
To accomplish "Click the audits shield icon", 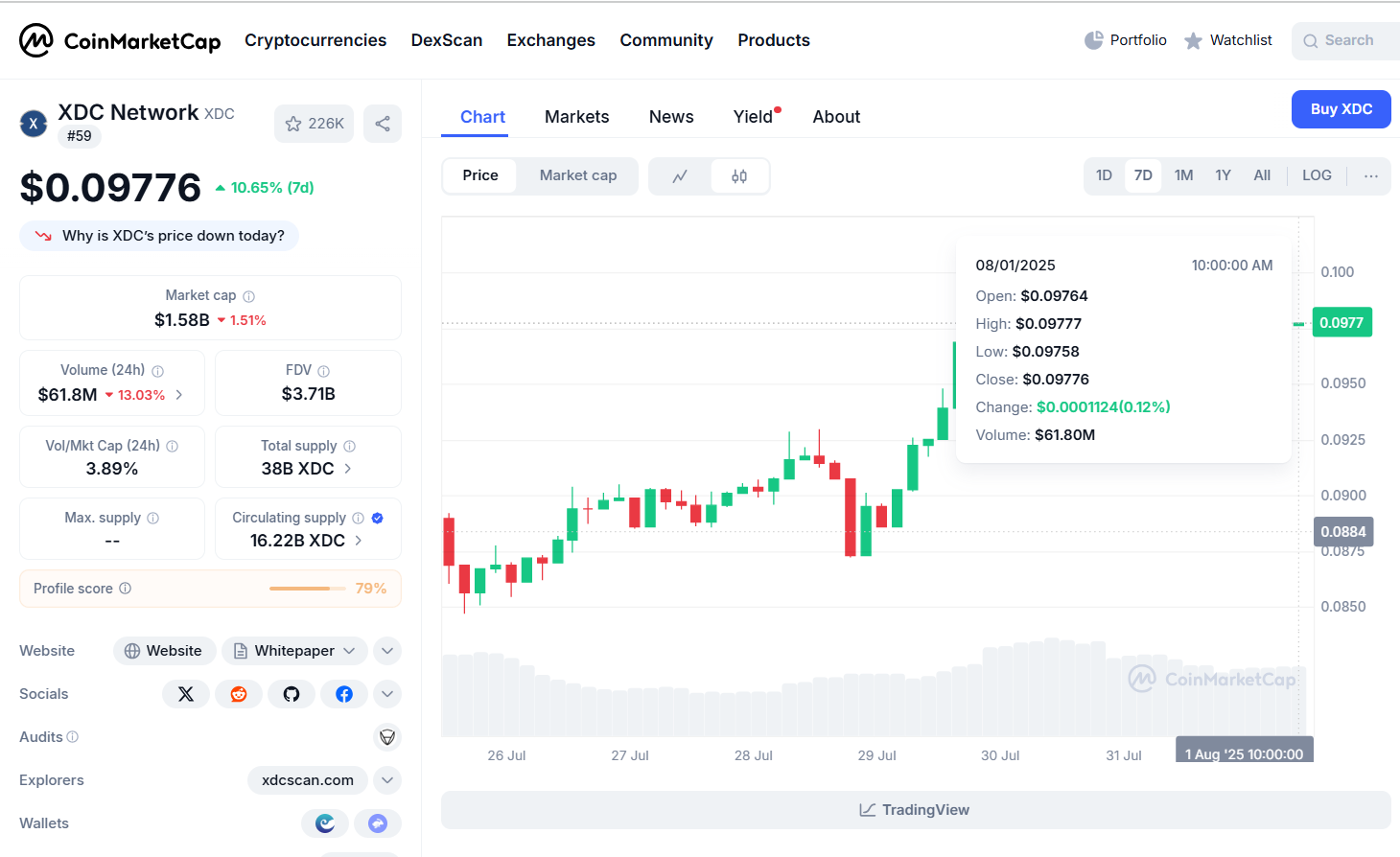I will click(x=387, y=737).
